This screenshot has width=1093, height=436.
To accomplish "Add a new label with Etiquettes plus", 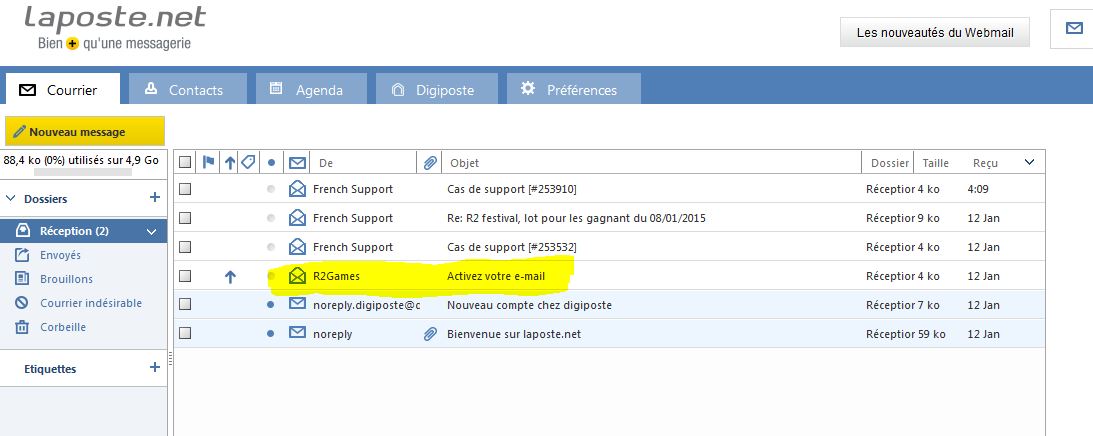I will click(154, 368).
